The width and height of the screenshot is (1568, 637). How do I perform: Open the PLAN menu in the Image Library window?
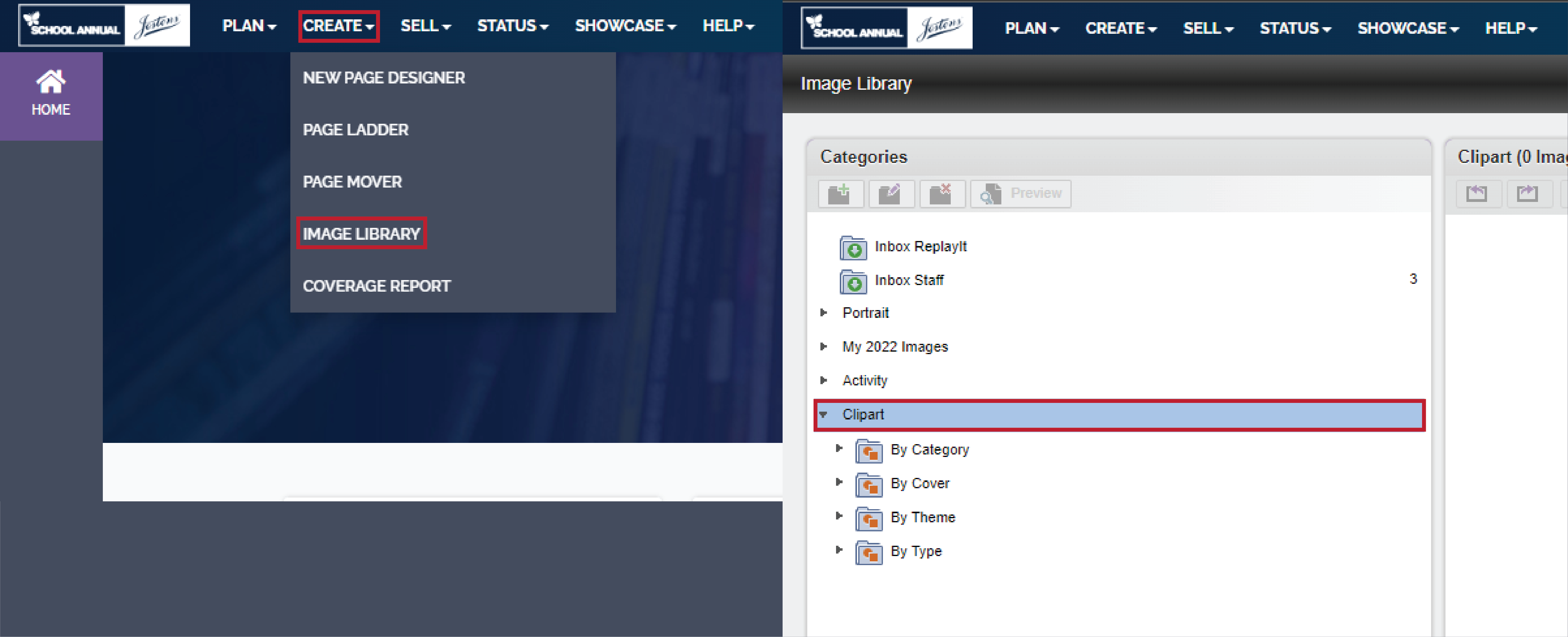[x=1032, y=28]
